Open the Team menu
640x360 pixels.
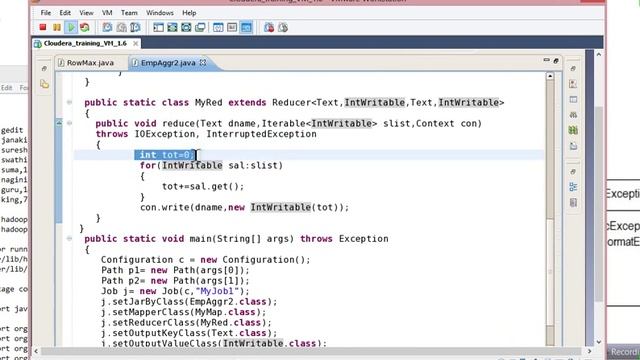pos(129,13)
